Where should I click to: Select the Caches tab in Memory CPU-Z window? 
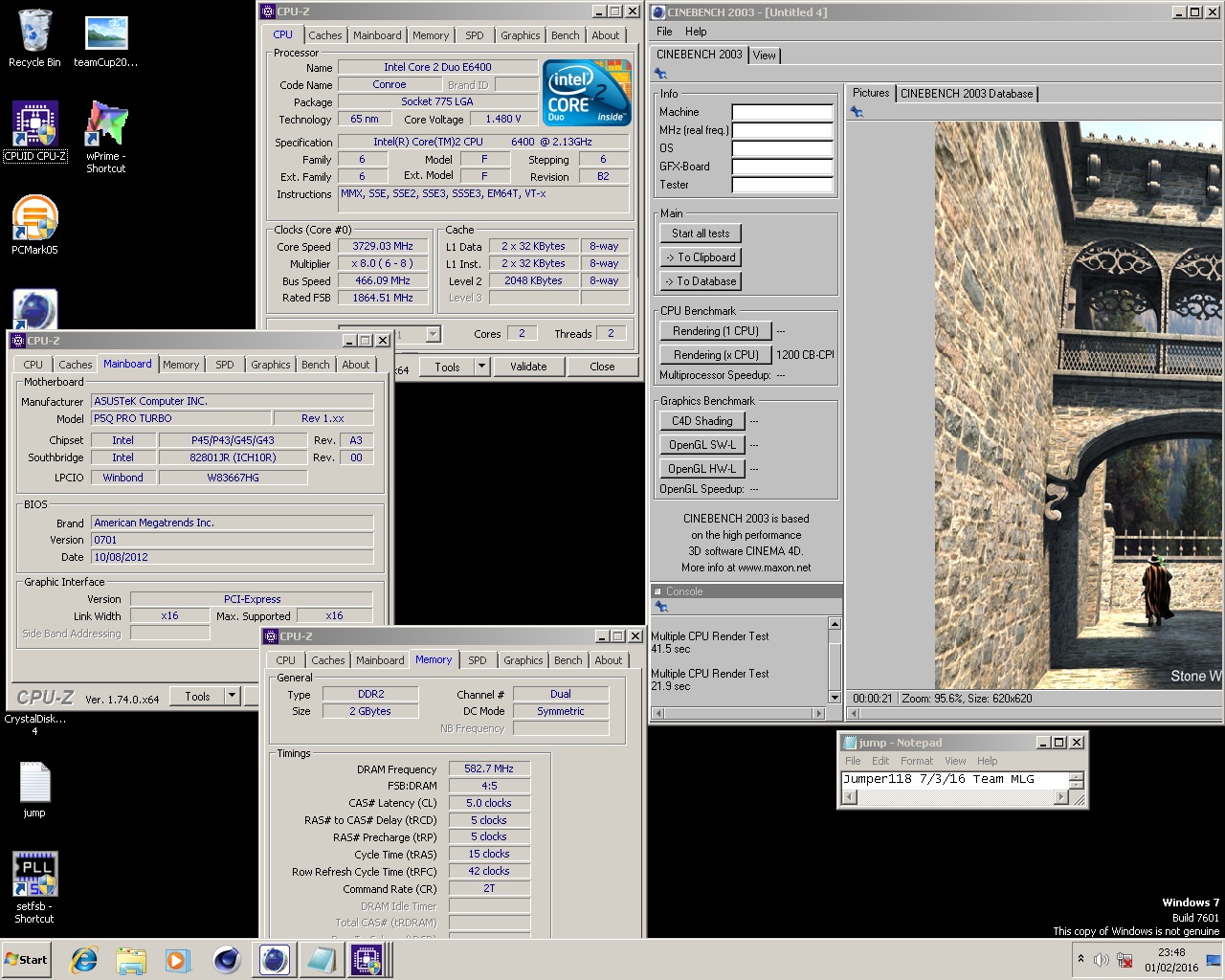coord(328,660)
